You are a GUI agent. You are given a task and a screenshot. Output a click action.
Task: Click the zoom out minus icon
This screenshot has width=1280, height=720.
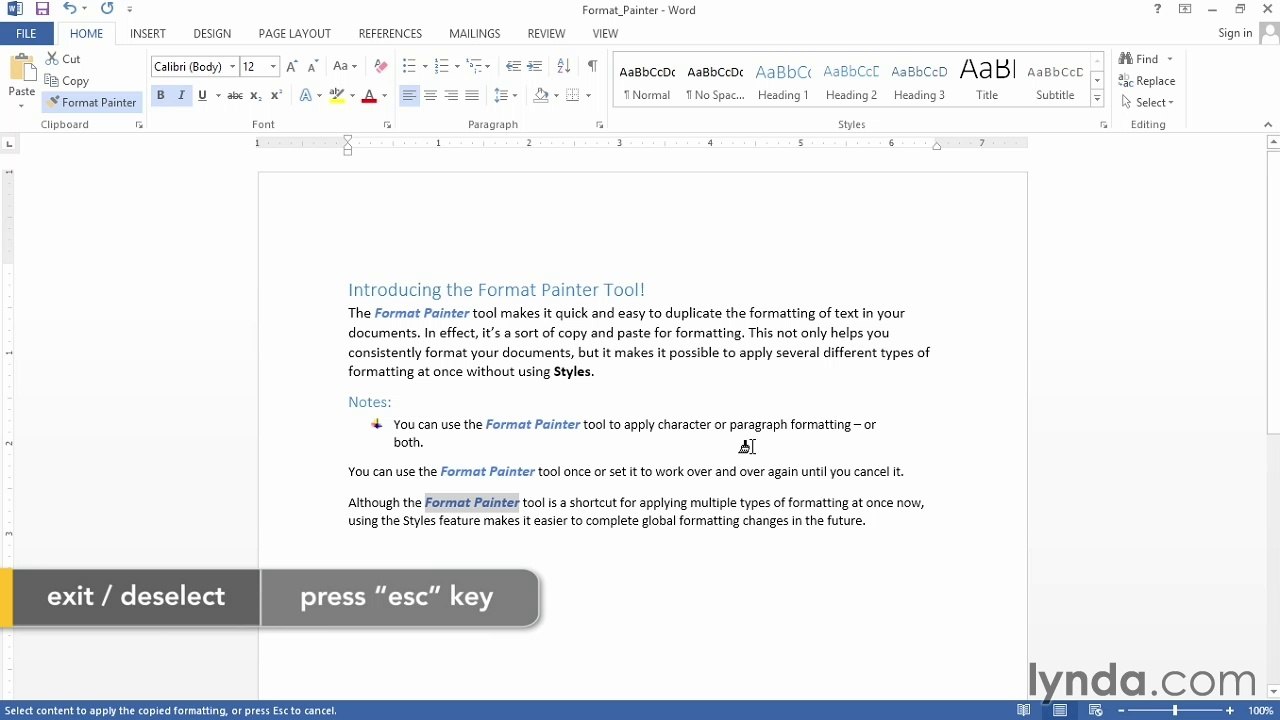point(1121,710)
